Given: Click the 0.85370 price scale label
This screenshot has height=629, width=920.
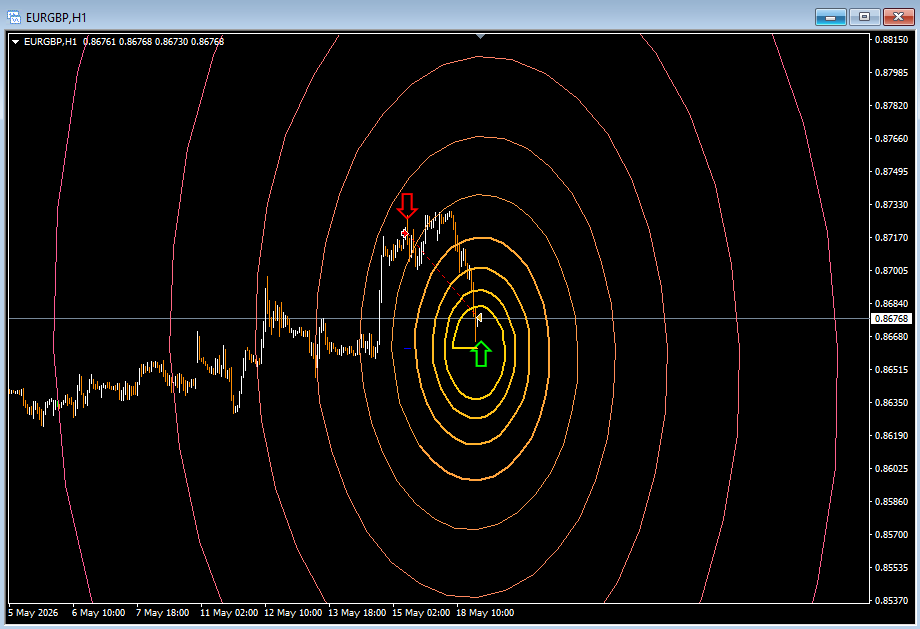Looking at the screenshot, I should tap(891, 601).
